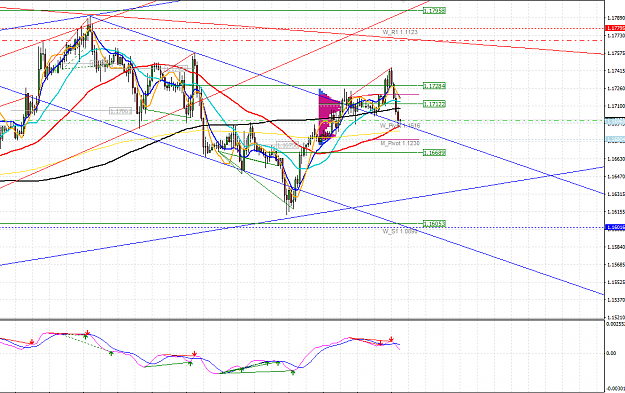Click the dark blue price tag on the price axis
Screen dimensions: 625x393
click(615, 227)
